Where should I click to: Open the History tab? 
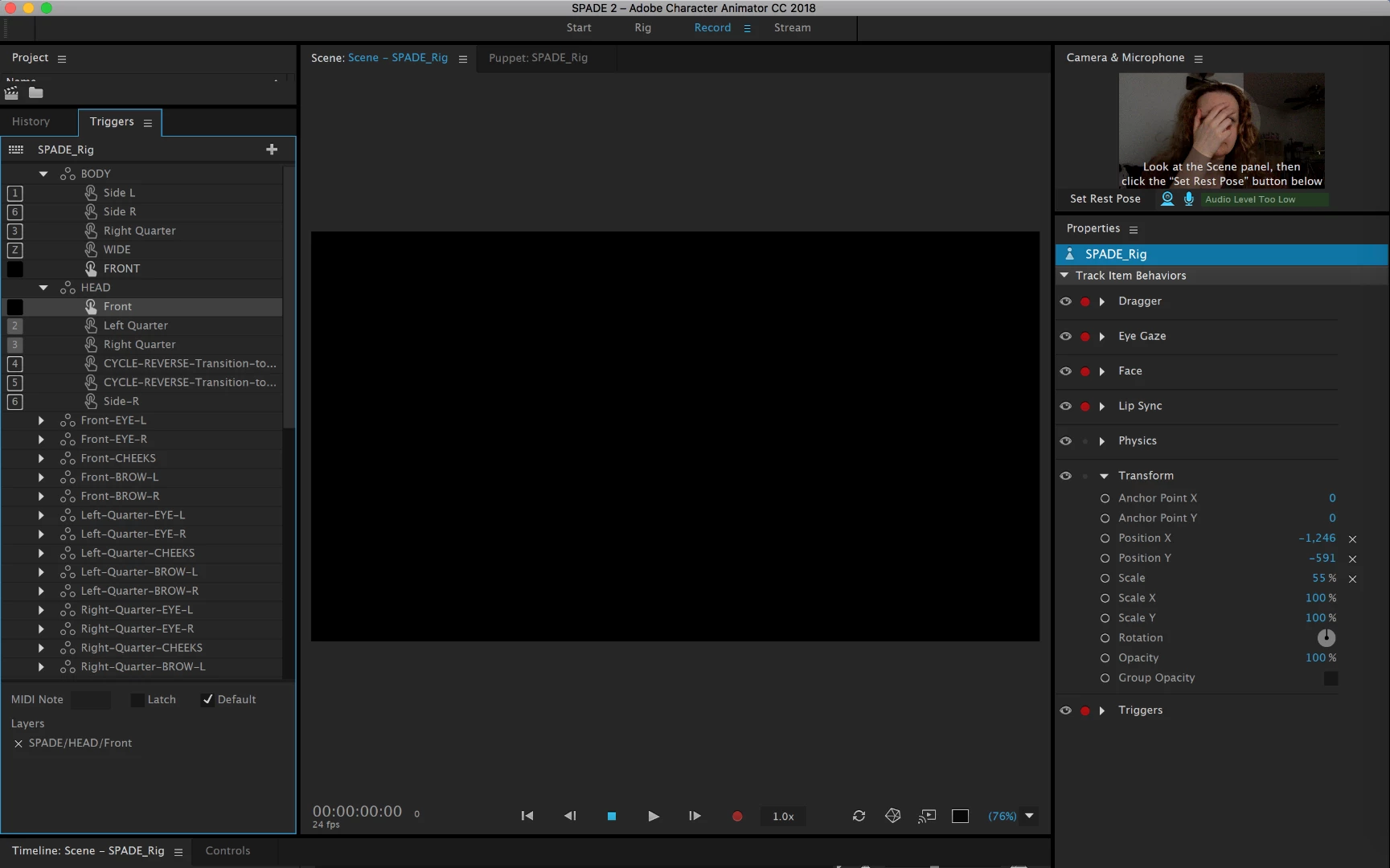[x=31, y=121]
